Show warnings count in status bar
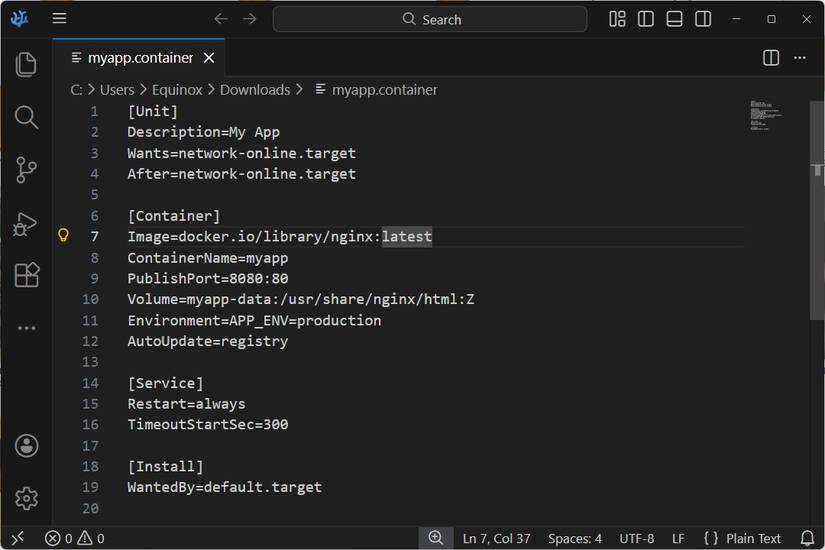 click(x=91, y=538)
